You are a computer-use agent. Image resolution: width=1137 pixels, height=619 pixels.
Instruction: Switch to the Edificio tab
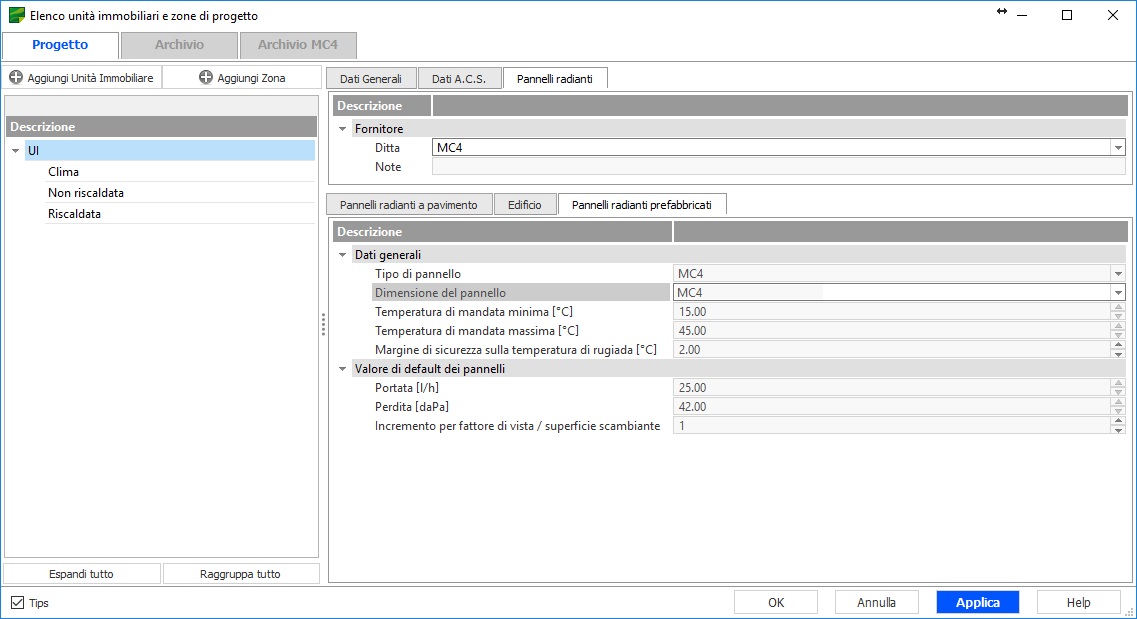pyautogui.click(x=525, y=204)
